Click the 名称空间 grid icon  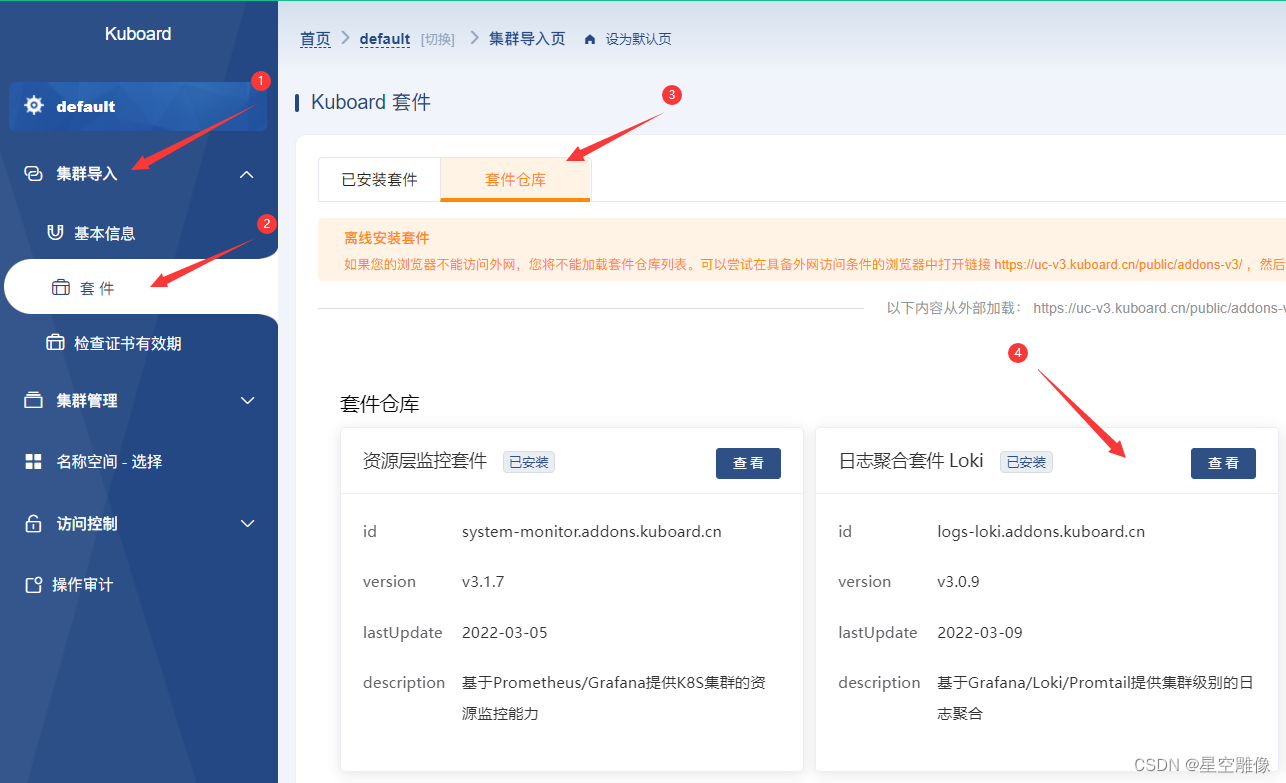click(33, 462)
